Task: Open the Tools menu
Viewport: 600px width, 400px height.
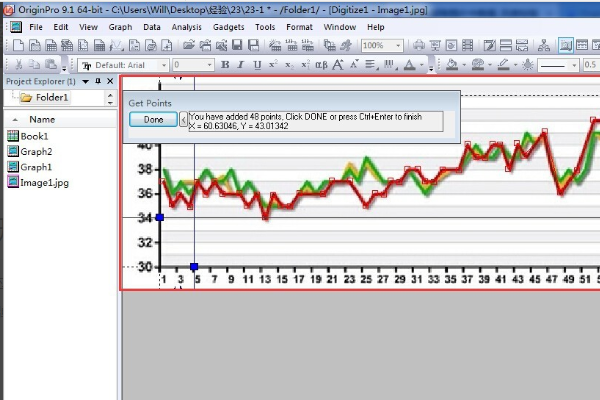Action: (265, 27)
